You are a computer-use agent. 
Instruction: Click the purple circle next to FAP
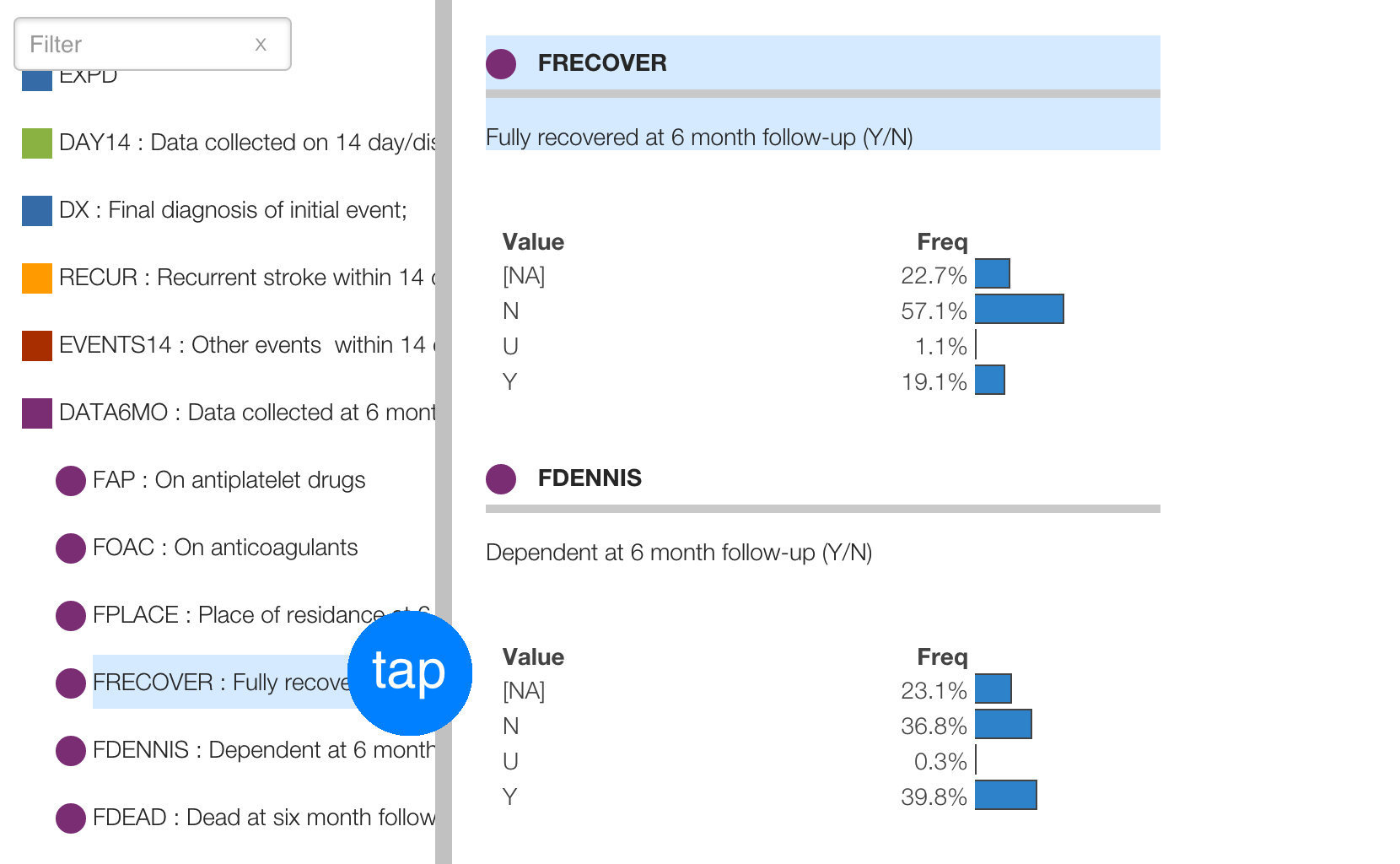[71, 480]
